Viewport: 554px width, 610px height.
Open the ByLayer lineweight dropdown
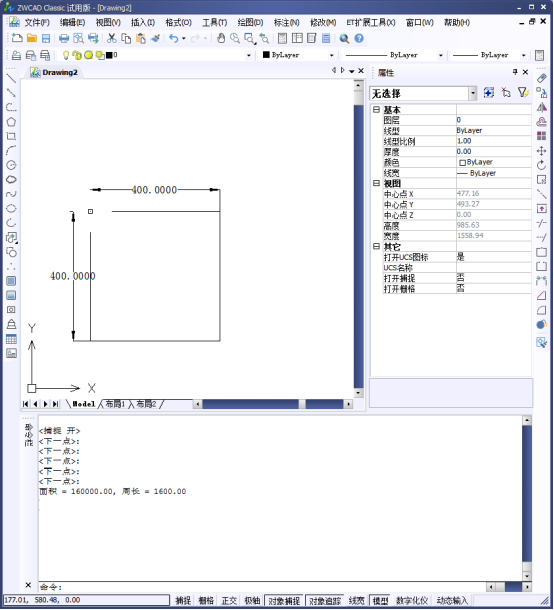coord(524,55)
